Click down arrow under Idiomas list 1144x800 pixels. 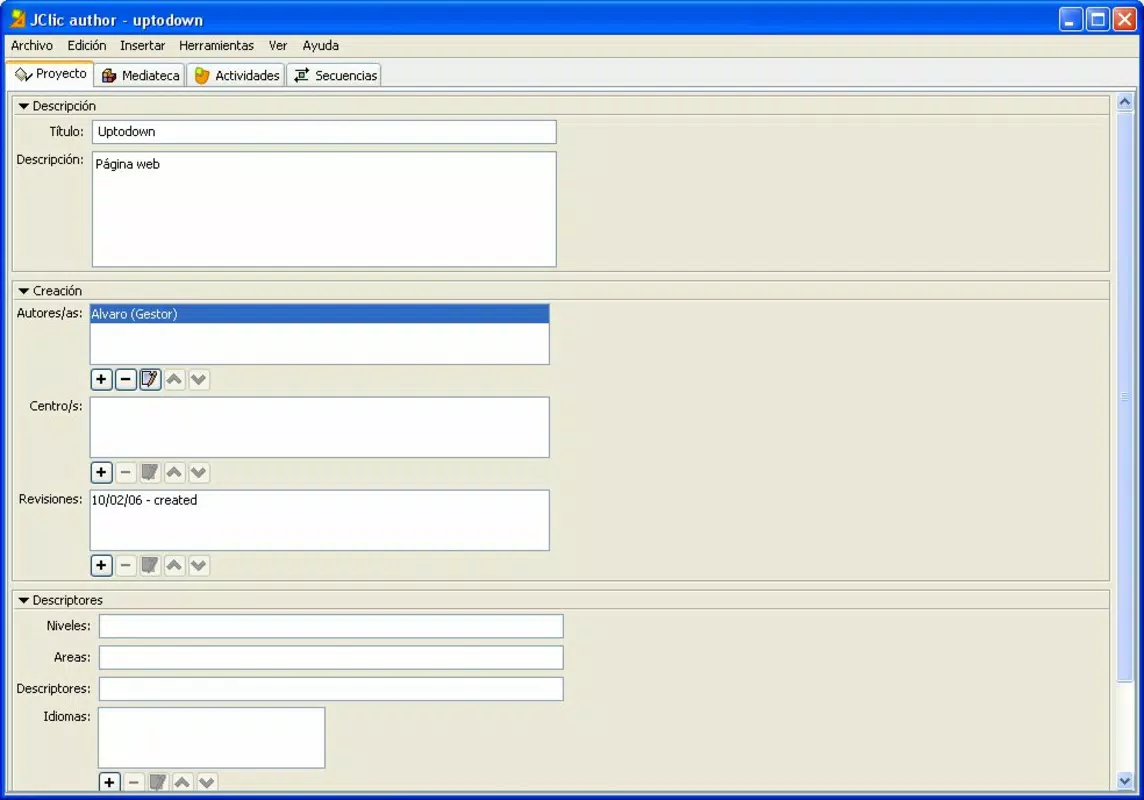[206, 782]
